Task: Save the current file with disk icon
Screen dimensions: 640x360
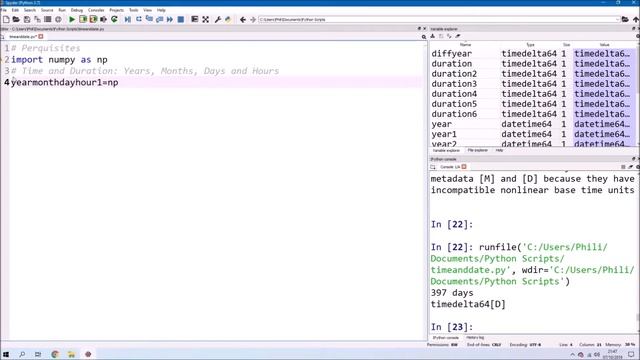Action: (x=27, y=19)
